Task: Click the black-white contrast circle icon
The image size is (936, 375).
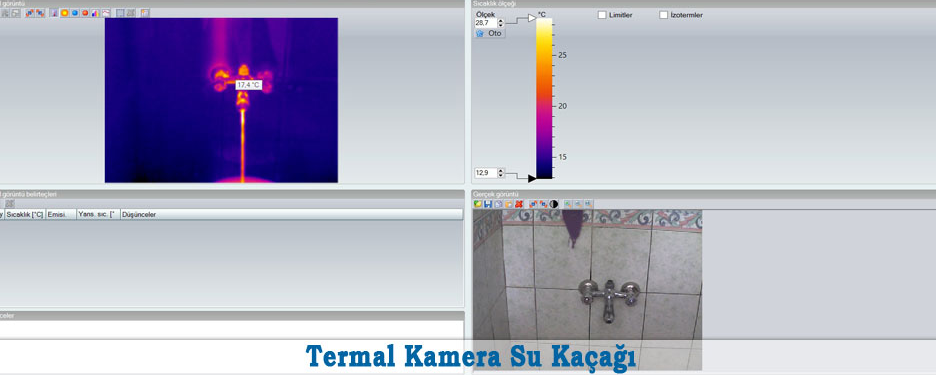Action: (554, 204)
